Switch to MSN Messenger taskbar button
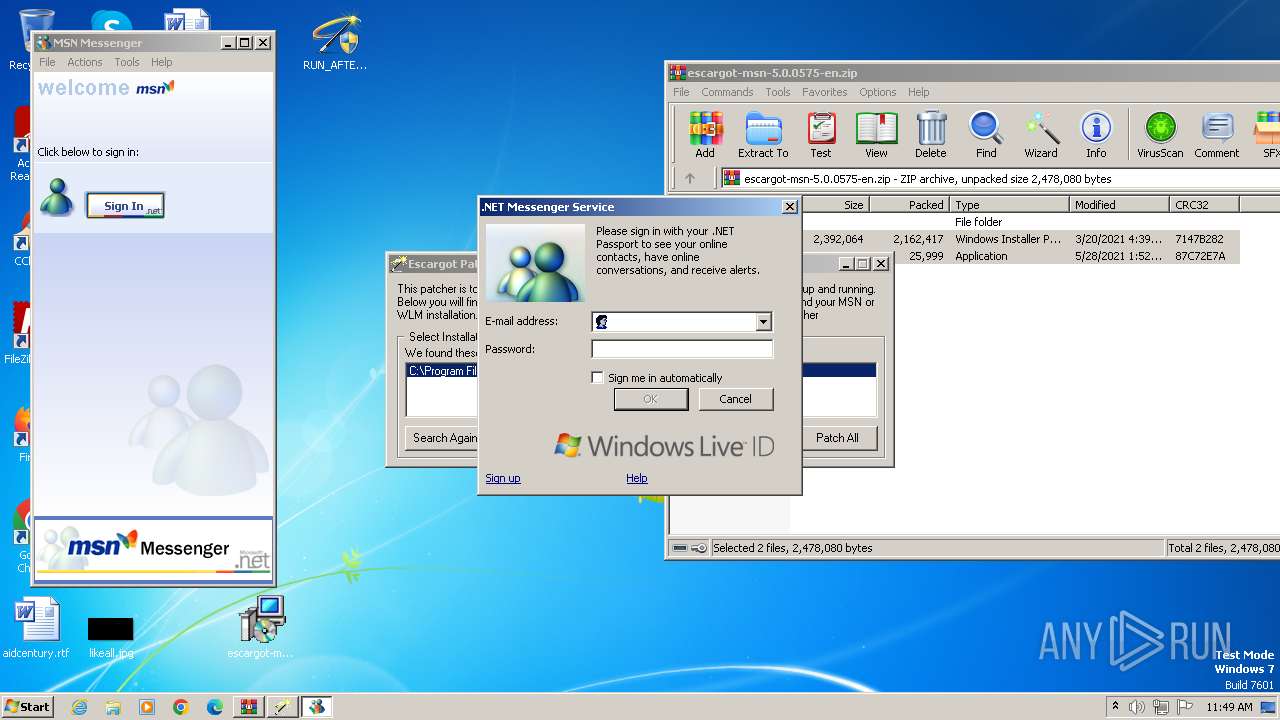The image size is (1280, 720). (x=317, y=707)
